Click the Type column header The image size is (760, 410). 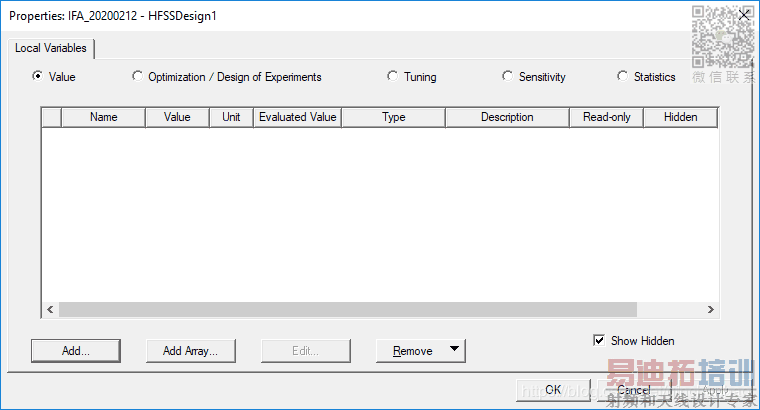394,117
